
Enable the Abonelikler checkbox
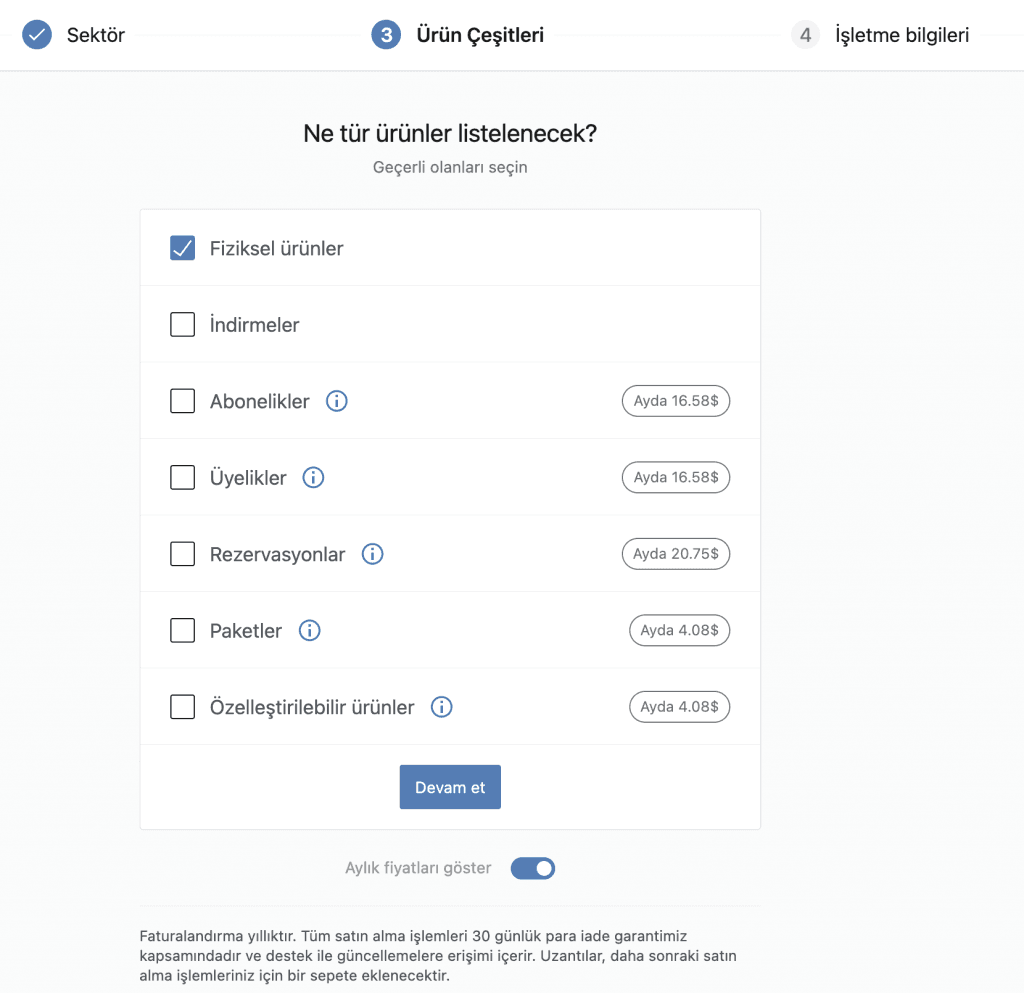pyautogui.click(x=182, y=401)
